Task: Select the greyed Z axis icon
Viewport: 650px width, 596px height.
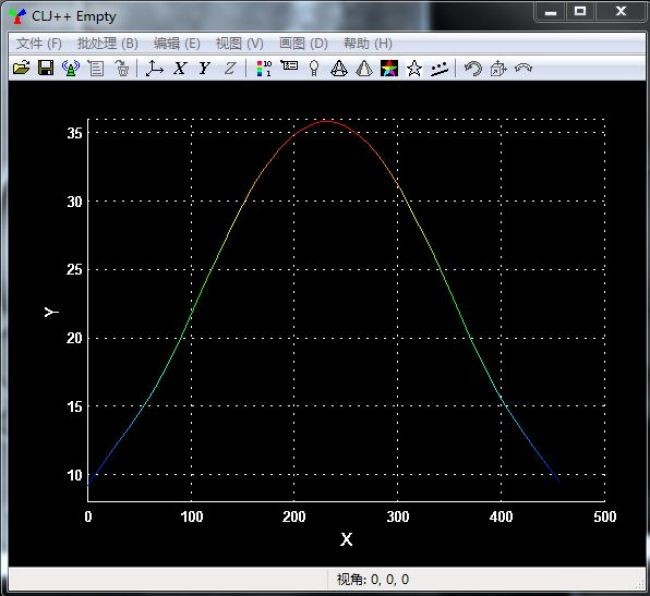Action: [x=230, y=68]
